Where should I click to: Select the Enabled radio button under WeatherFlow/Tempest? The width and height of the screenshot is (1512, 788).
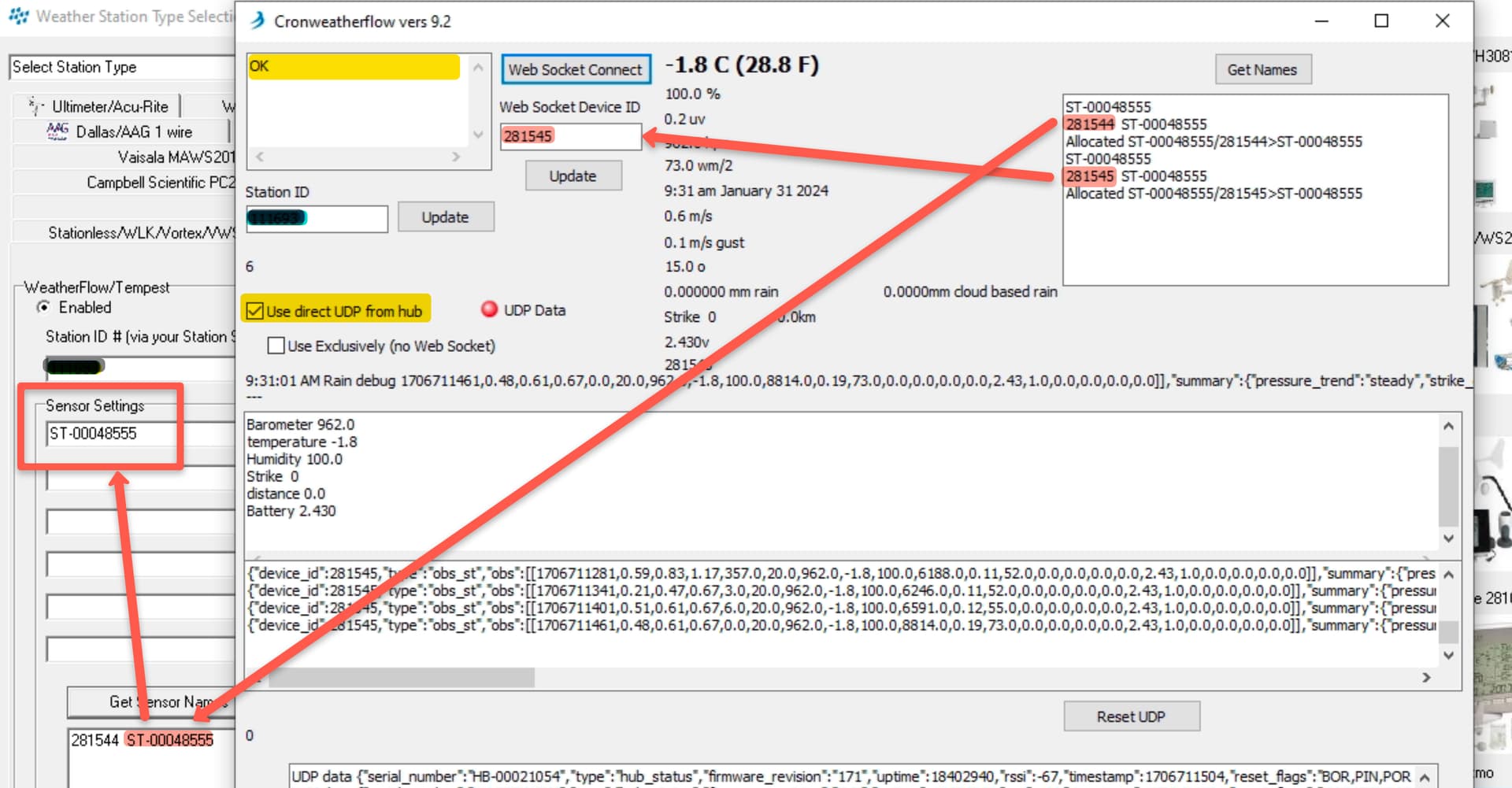click(43, 307)
